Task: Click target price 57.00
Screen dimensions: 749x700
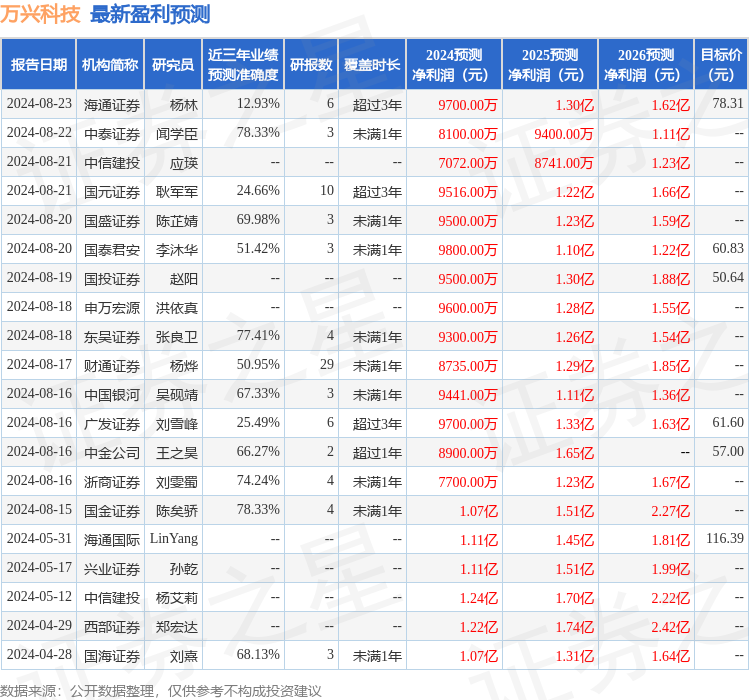Action: point(728,452)
